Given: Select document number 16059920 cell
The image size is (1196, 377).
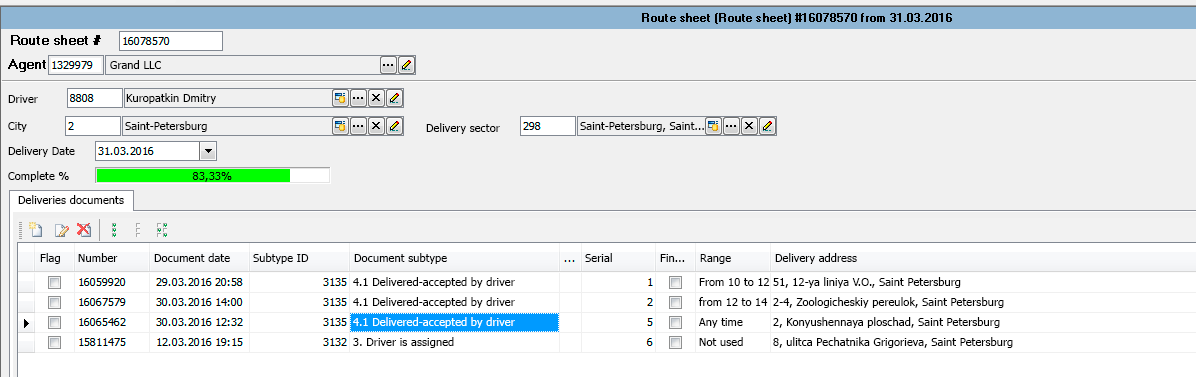Looking at the screenshot, I should click(x=111, y=282).
